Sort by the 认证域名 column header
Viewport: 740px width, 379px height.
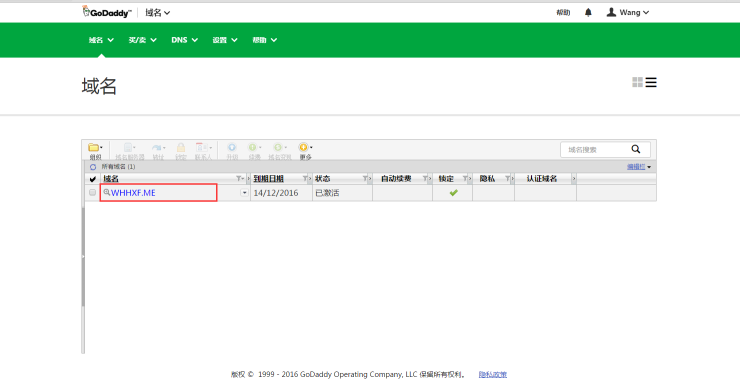tap(542, 179)
